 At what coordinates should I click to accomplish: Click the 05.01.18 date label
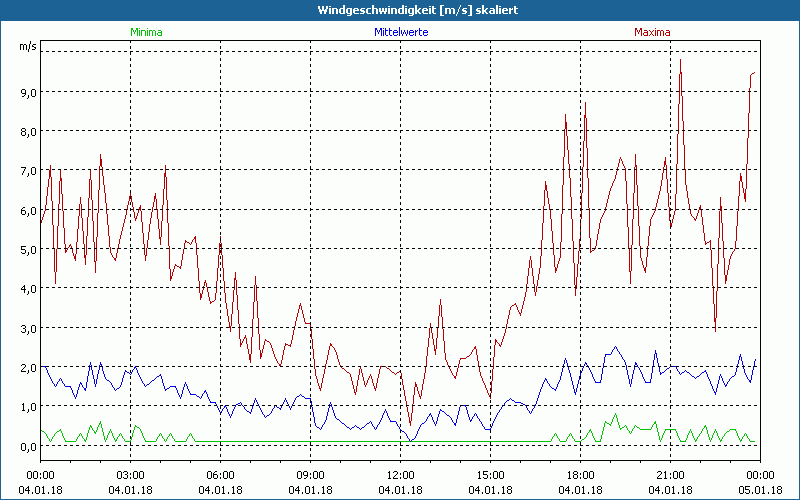pos(760,490)
